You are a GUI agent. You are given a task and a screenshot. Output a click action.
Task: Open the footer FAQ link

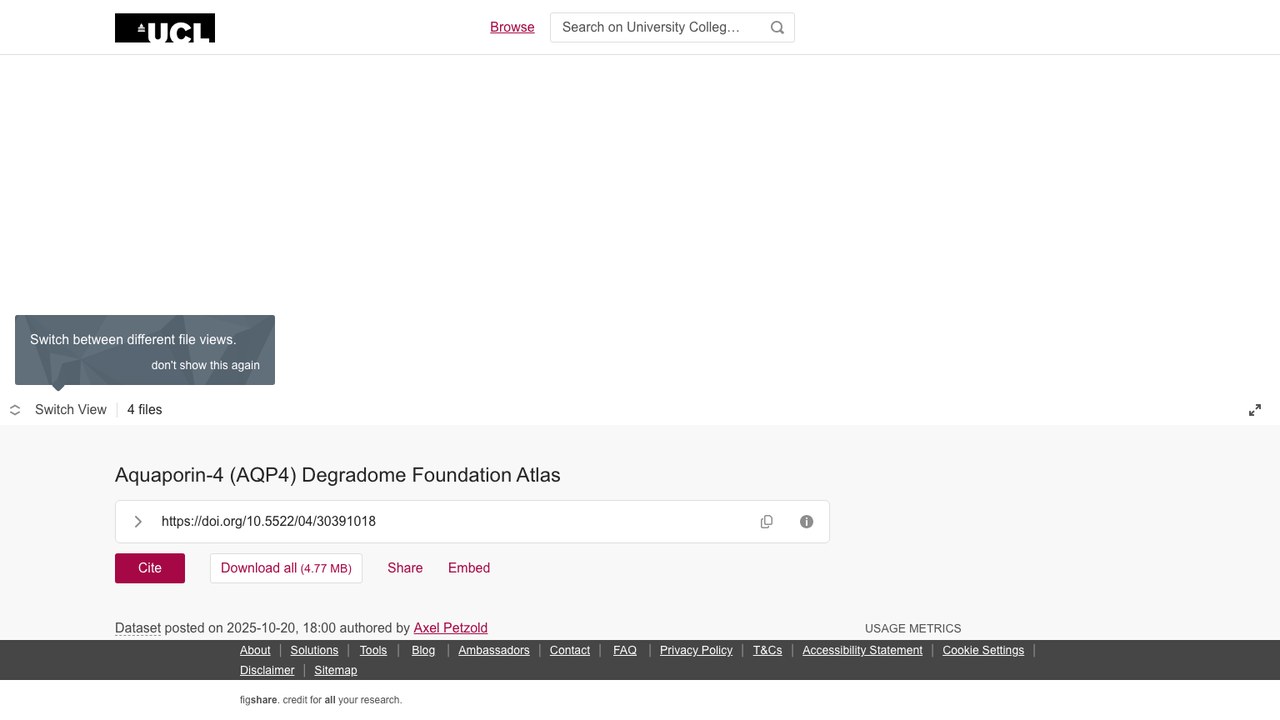click(x=625, y=650)
